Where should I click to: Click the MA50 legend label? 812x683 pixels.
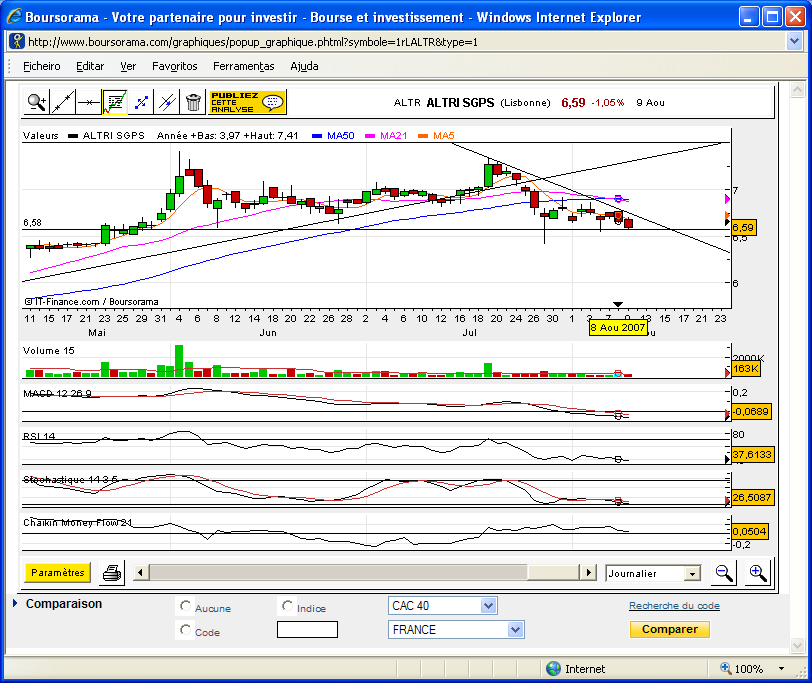point(340,136)
